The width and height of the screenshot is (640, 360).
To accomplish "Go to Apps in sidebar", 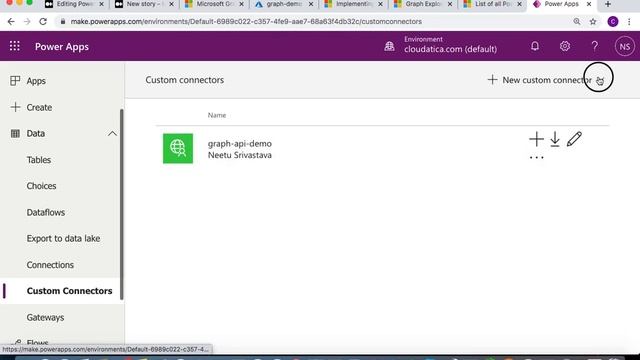I will coord(36,81).
